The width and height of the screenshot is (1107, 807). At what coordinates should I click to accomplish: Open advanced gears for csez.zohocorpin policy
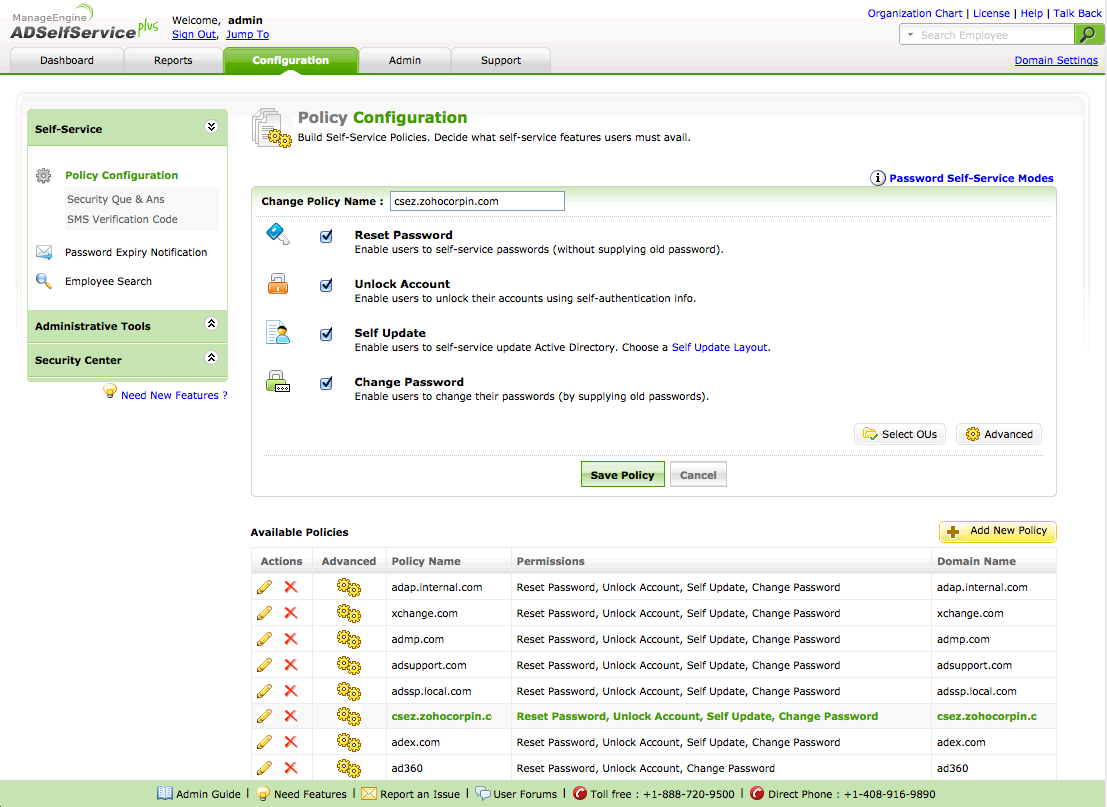pyautogui.click(x=349, y=717)
